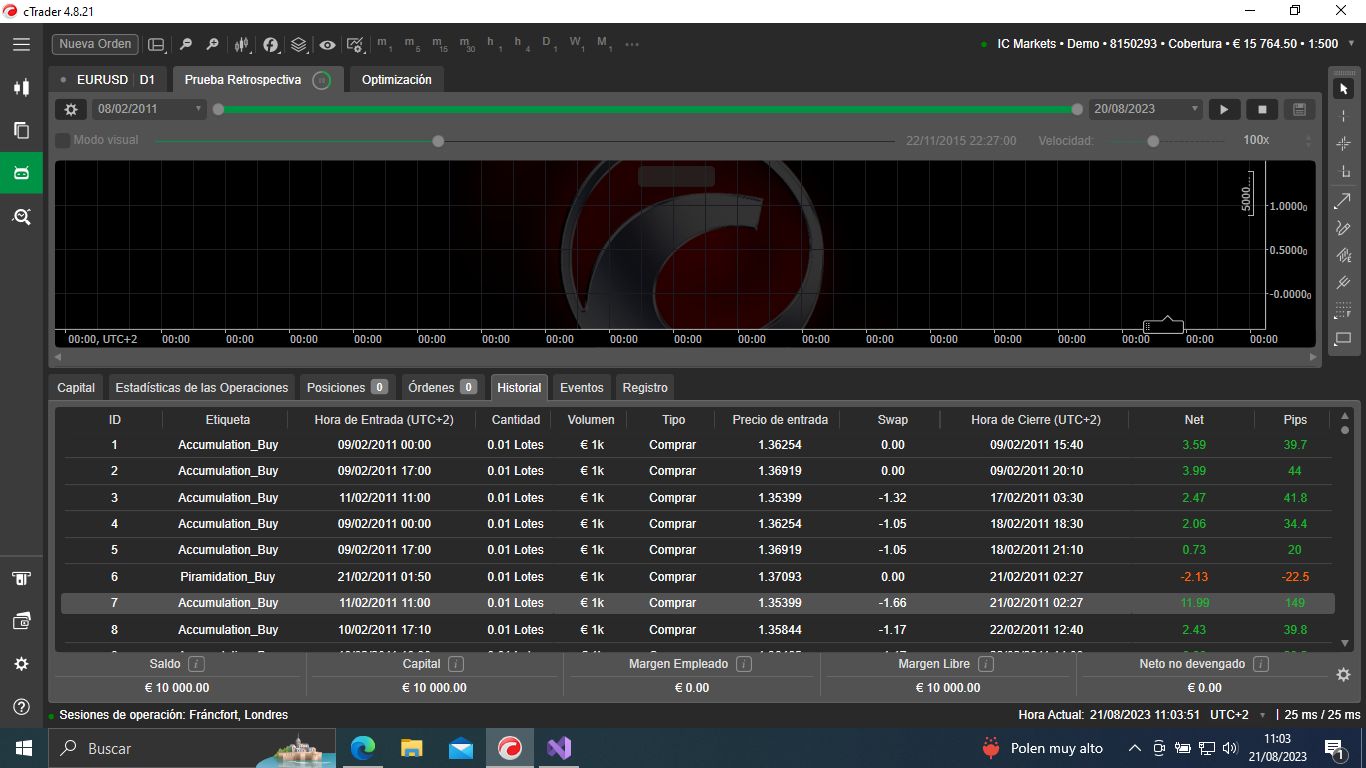
Task: Select the crosshair target tool
Action: click(x=1343, y=144)
